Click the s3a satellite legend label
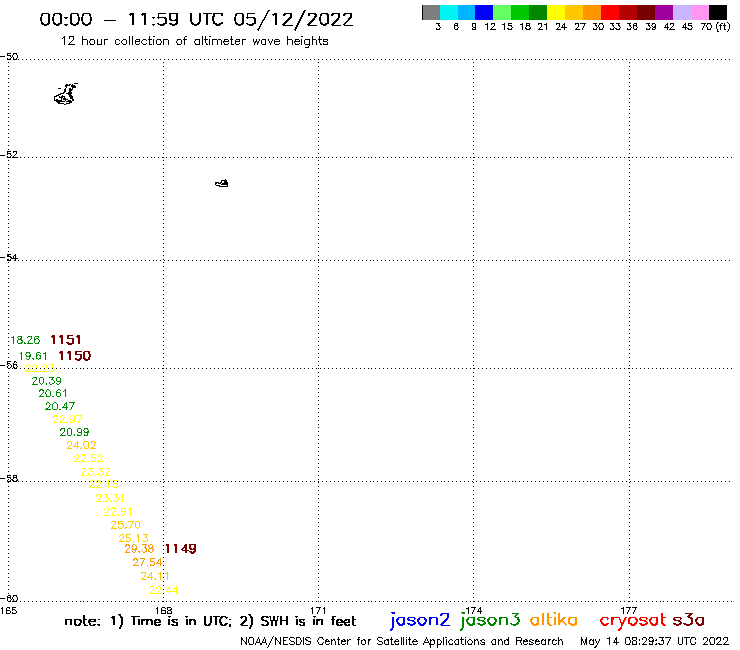 (x=689, y=620)
